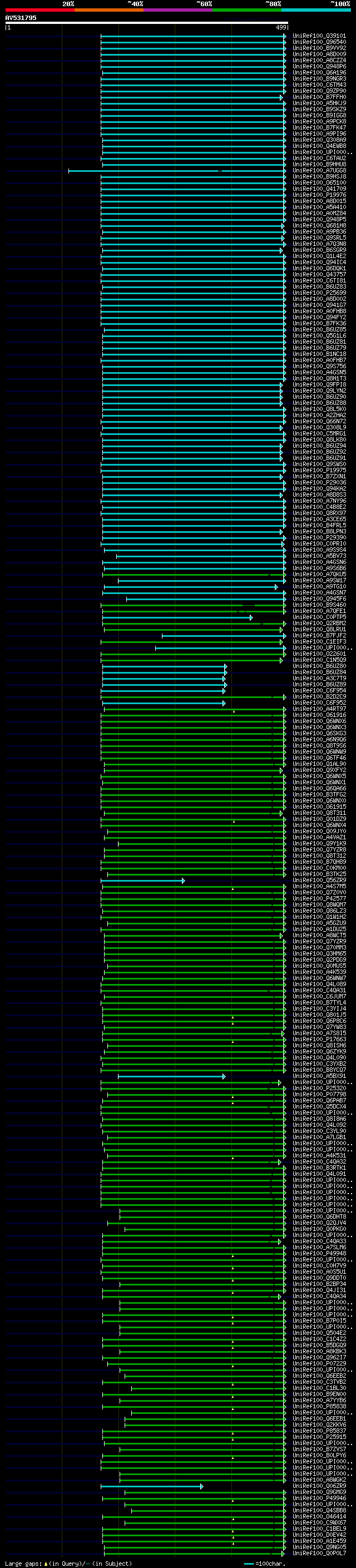356x1568 pixels.
Task: Select the UniRef100_B2D2C9 label
Action: coord(319,696)
